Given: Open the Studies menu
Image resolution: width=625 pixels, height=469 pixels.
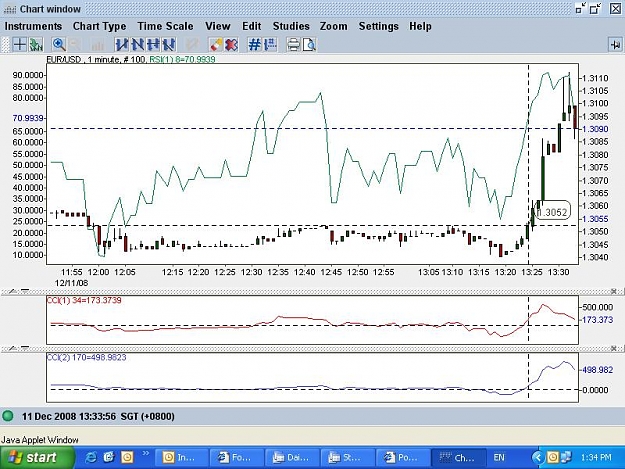Looking at the screenshot, I should (291, 26).
